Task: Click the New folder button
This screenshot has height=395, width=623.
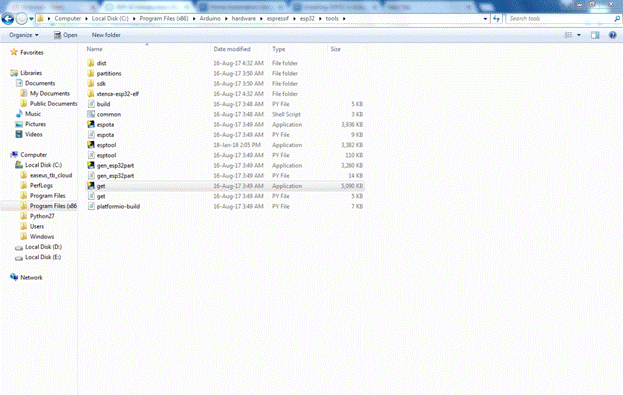Action: (106, 35)
